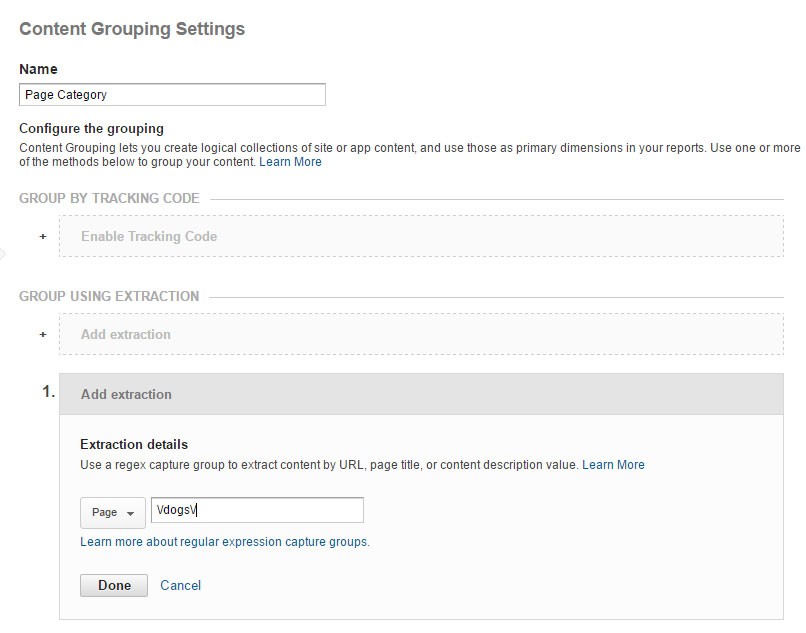
Task: Click the Configure the grouping heading
Action: pyautogui.click(x=91, y=129)
